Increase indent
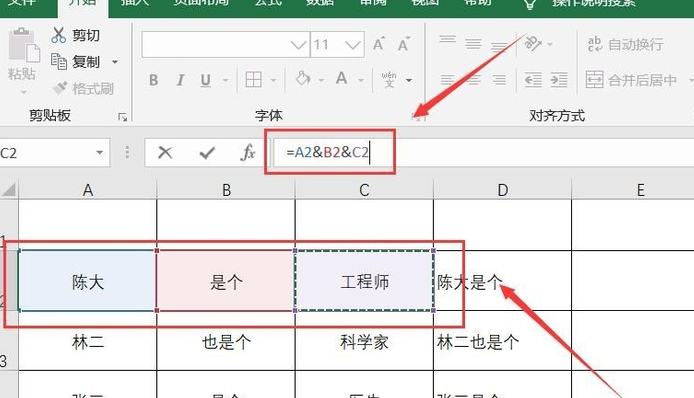The height and width of the screenshot is (398, 694). (559, 80)
